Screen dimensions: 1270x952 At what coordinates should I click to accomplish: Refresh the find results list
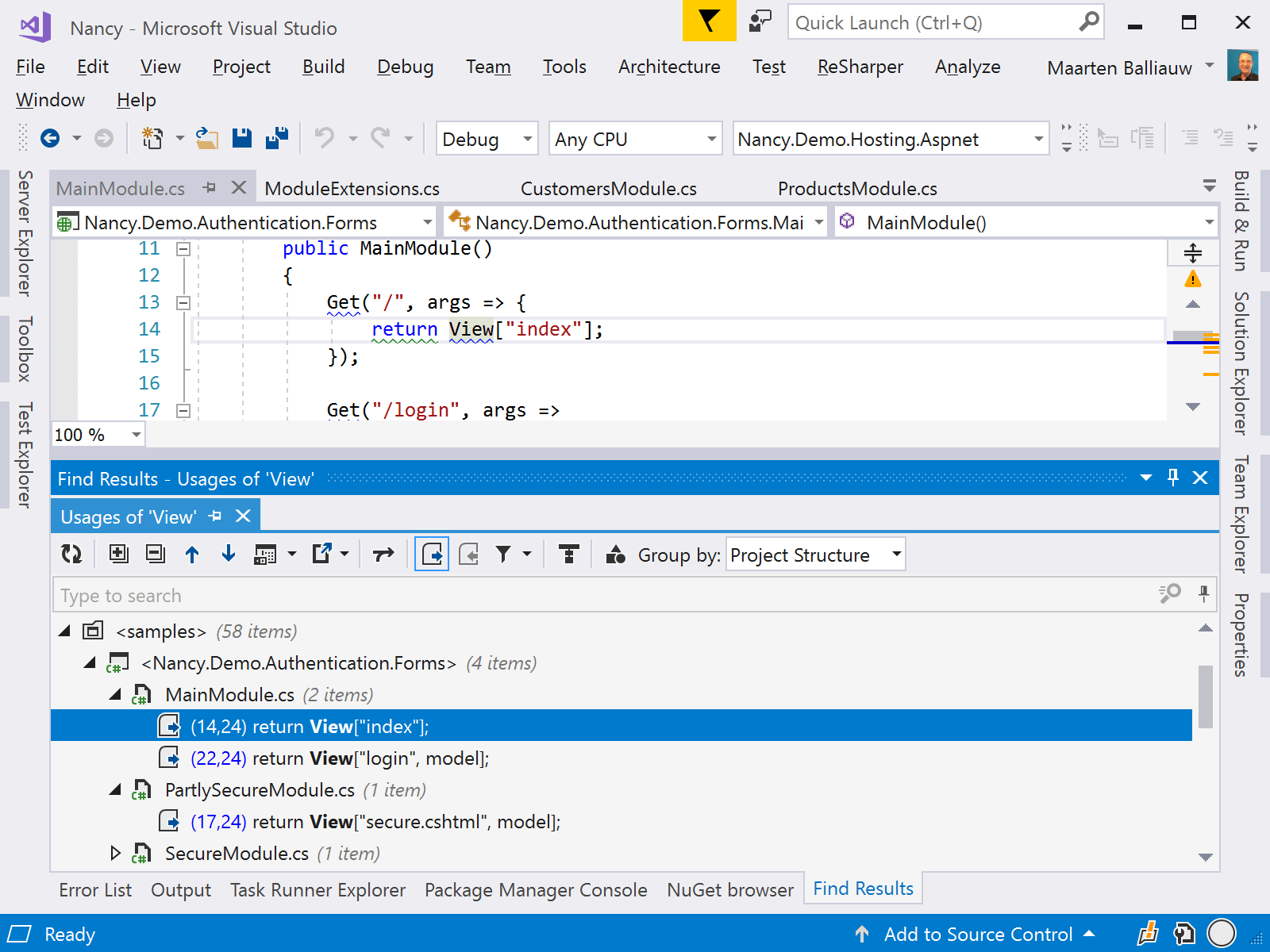click(x=71, y=554)
